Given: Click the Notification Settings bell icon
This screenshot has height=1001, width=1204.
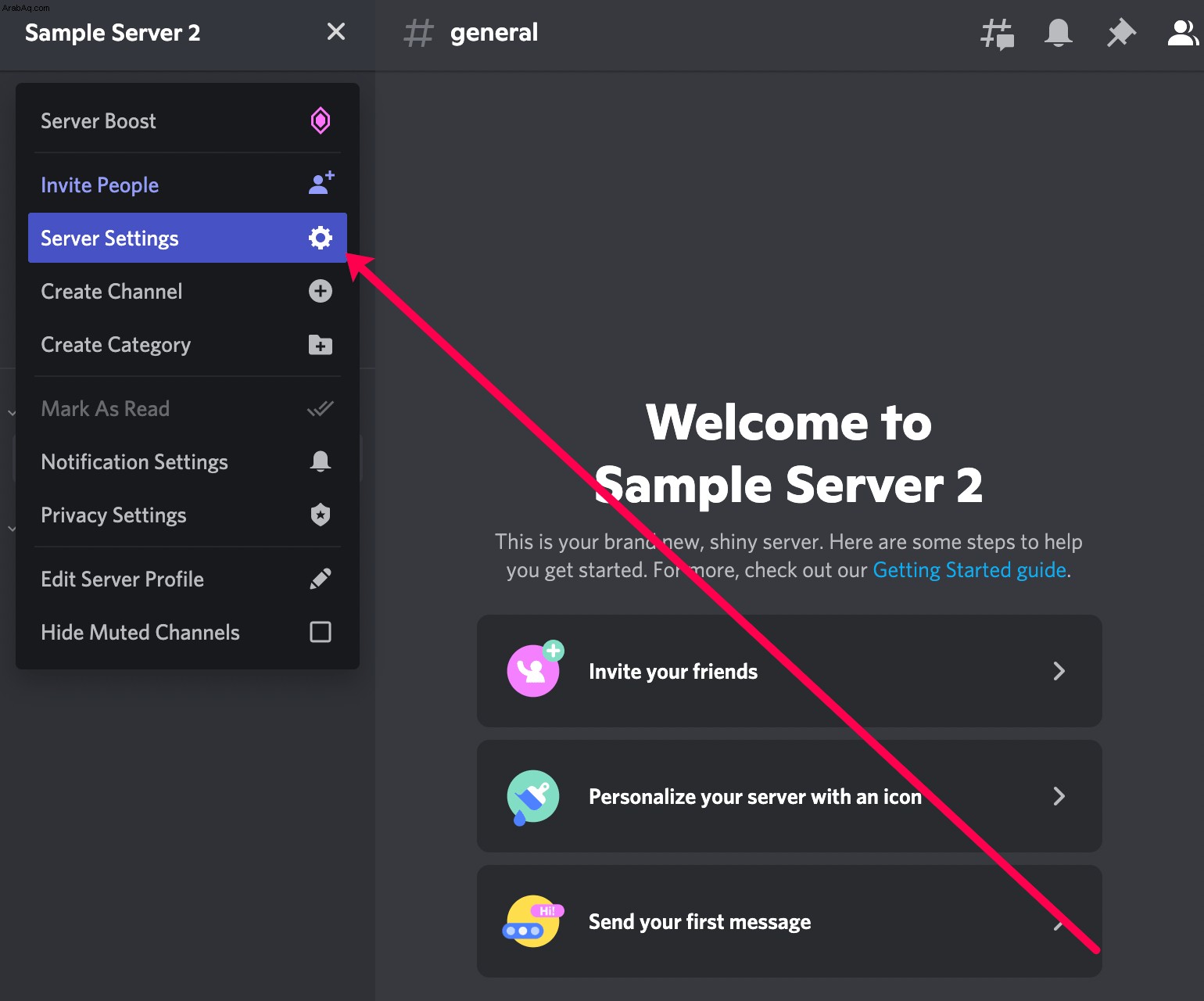Looking at the screenshot, I should [321, 461].
